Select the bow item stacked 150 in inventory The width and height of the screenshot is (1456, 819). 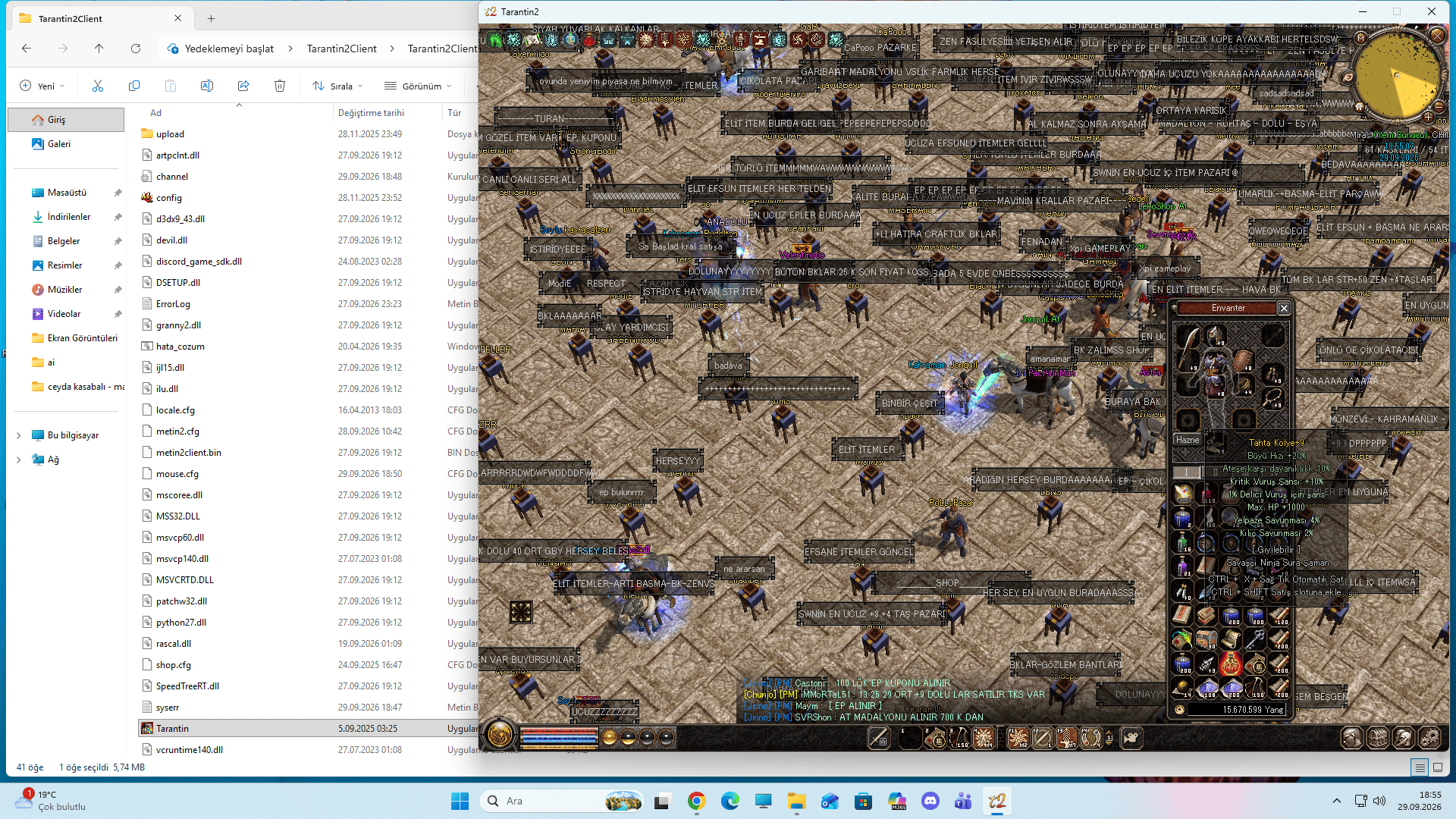pyautogui.click(x=1255, y=688)
